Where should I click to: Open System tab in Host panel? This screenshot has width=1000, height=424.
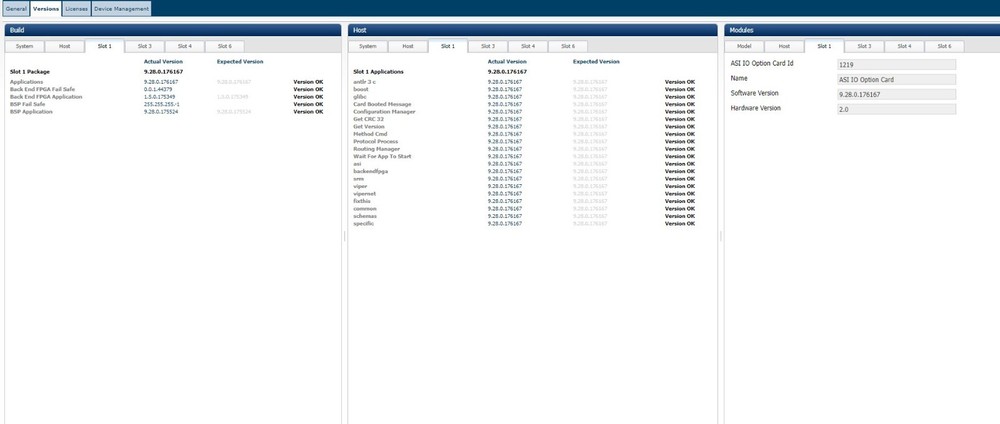click(x=368, y=46)
